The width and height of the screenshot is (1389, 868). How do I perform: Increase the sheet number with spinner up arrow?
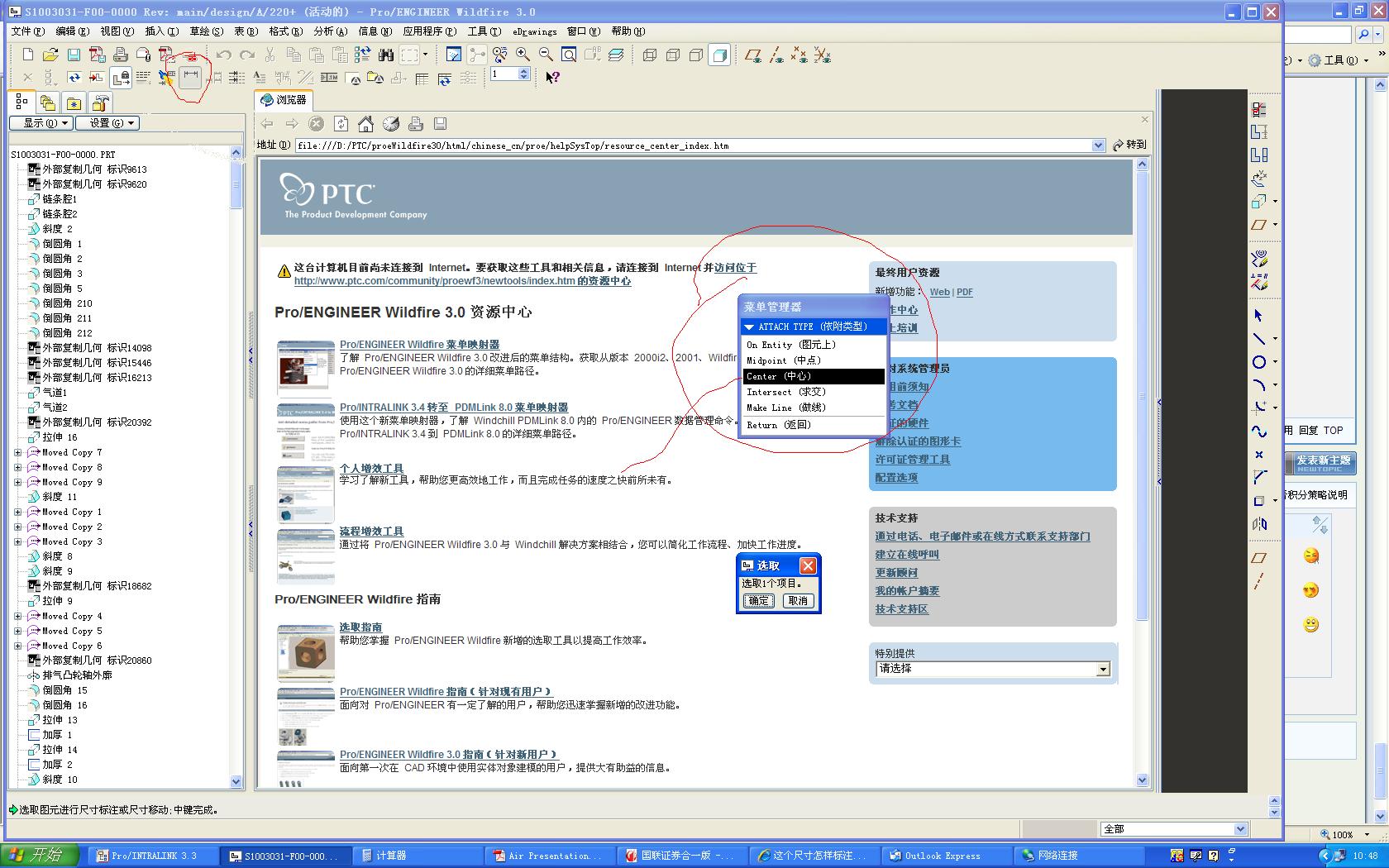coord(523,71)
